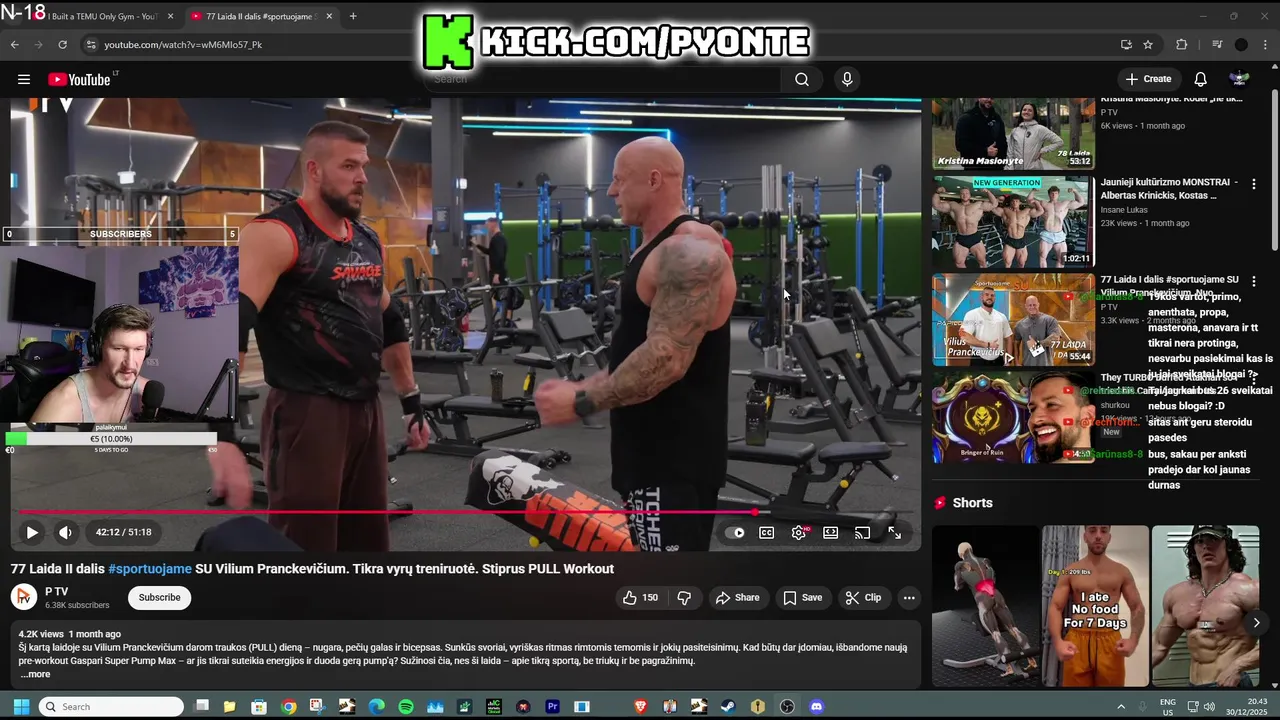Image resolution: width=1280 pixels, height=720 pixels.
Task: Open Chrome media control button
Action: [1217, 44]
